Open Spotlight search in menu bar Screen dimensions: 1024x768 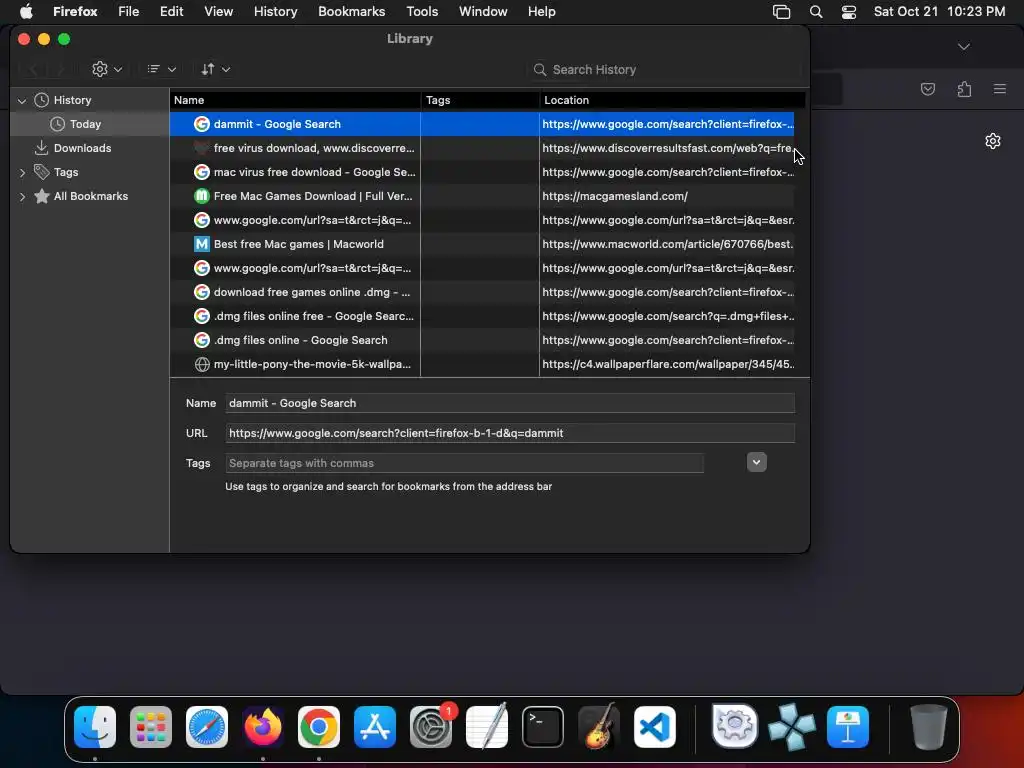(816, 12)
